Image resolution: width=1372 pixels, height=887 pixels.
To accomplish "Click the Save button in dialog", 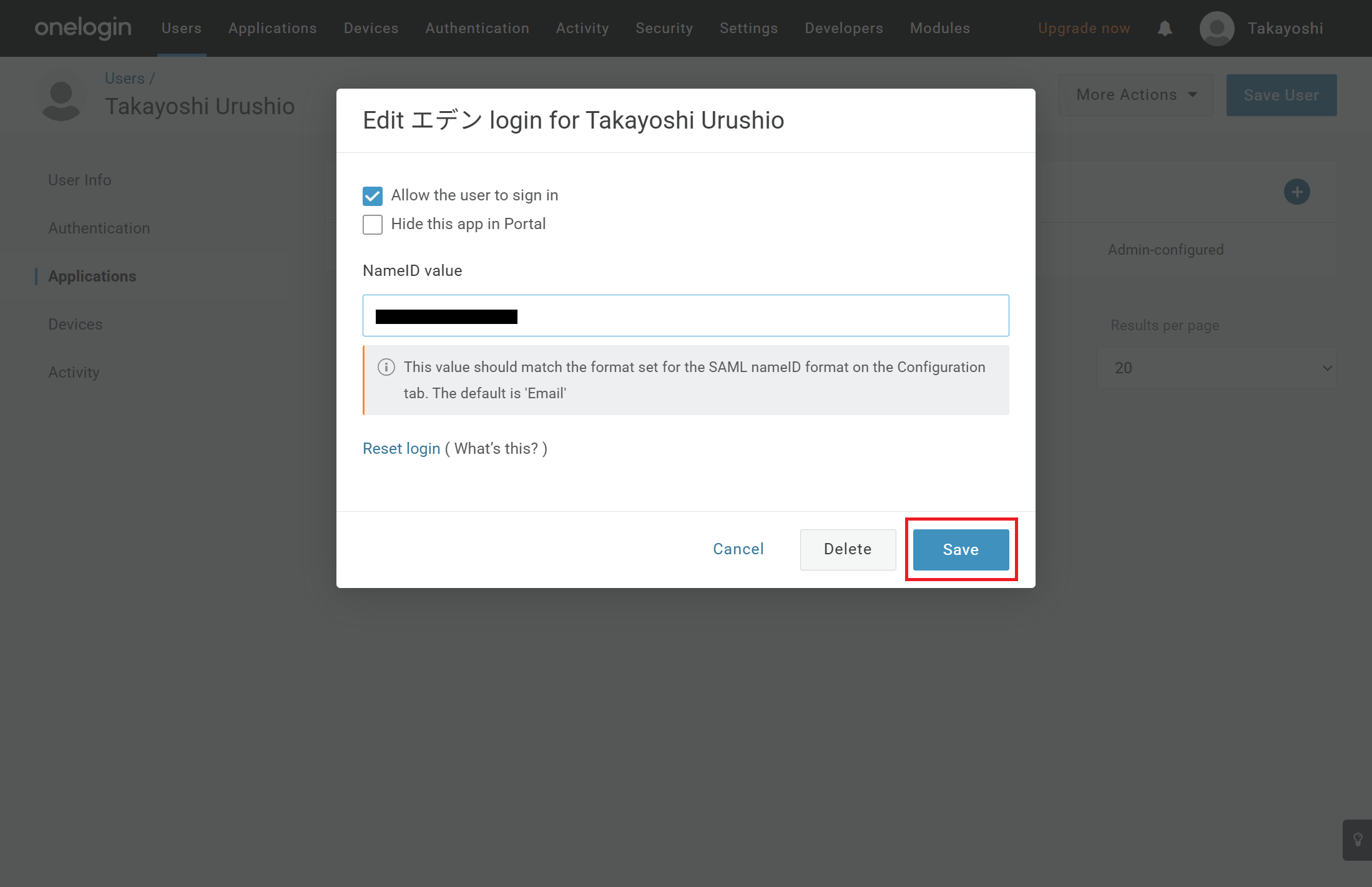I will tap(961, 549).
